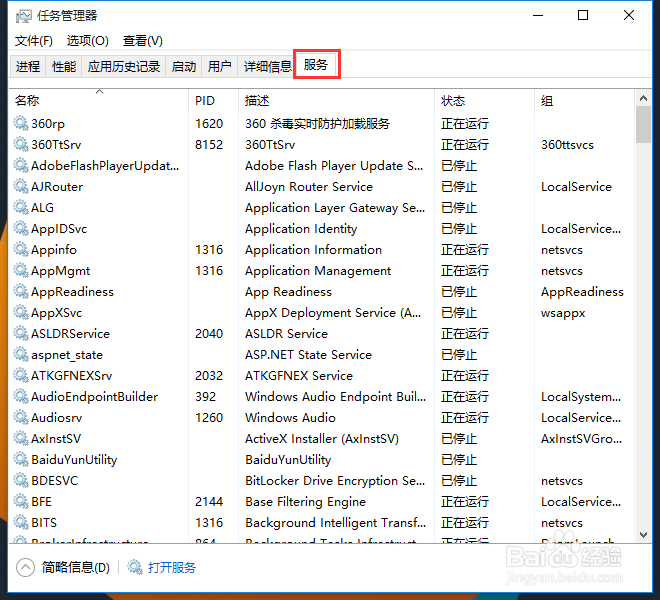Click the service icon of AdobeFlashPlayerUpdat...
This screenshot has height=600, width=660.
tap(21, 165)
